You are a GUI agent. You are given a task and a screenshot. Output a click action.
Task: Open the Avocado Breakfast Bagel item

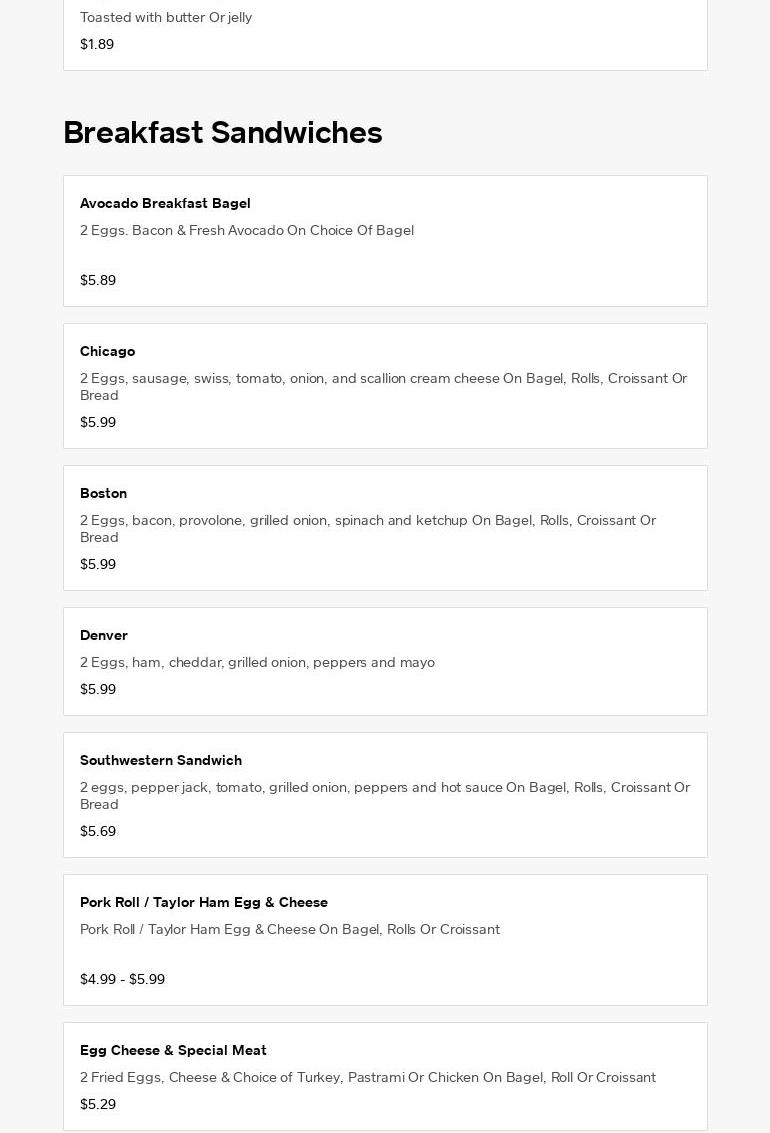click(x=165, y=203)
